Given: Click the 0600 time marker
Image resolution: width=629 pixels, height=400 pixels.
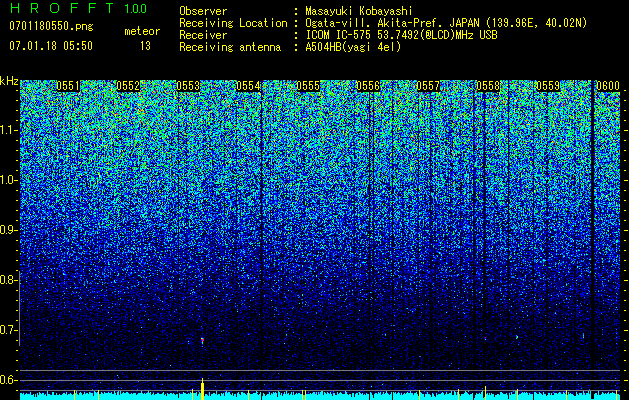Looking at the screenshot, I should pyautogui.click(x=608, y=86).
